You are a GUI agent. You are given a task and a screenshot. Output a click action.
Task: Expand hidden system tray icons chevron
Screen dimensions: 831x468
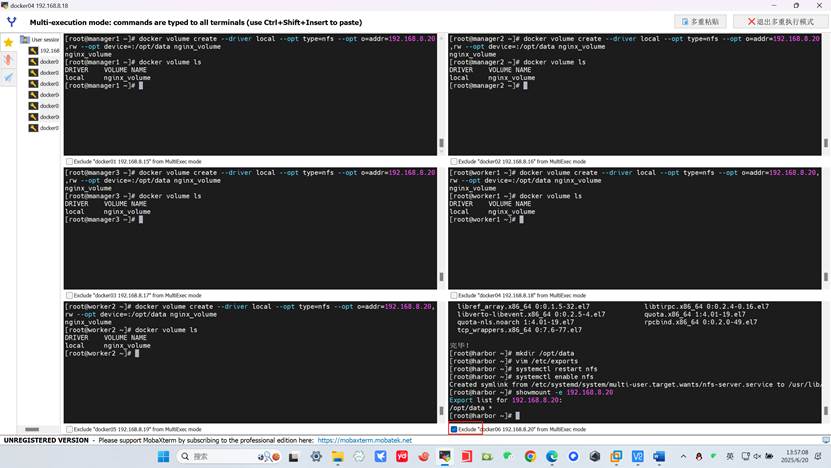[683, 456]
